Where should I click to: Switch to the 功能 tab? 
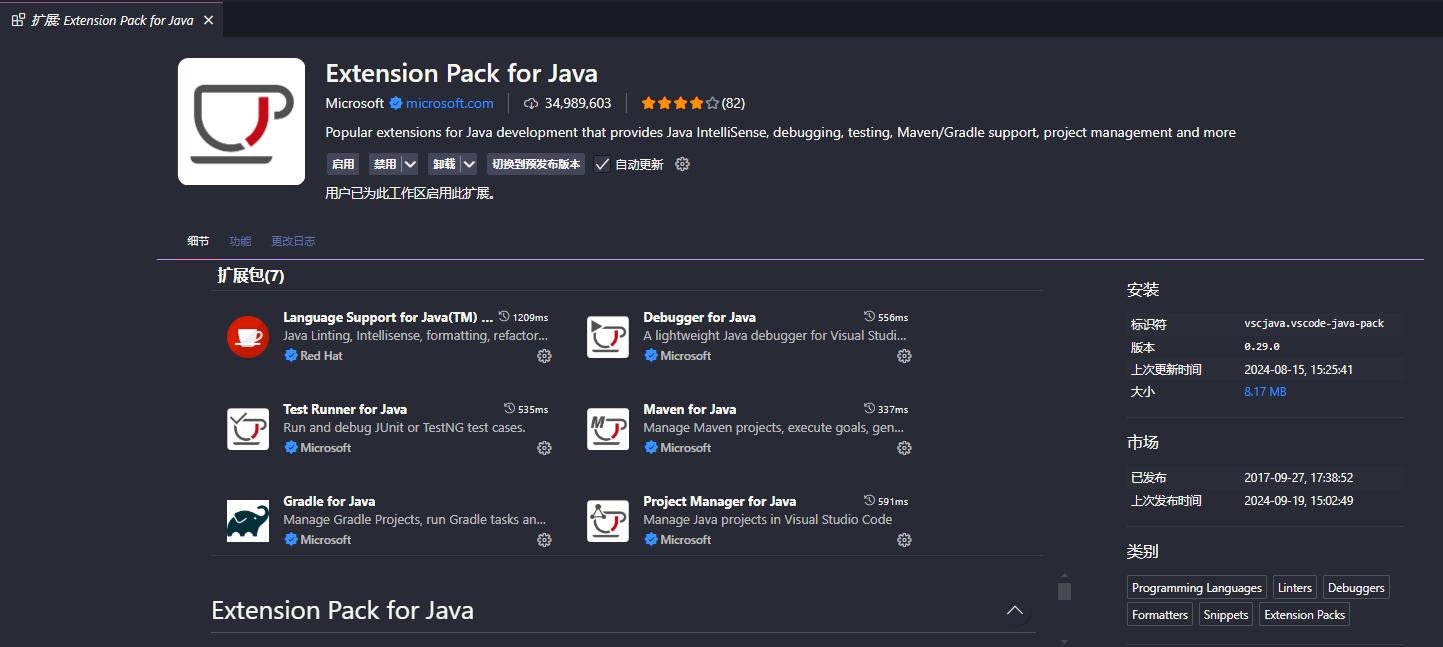240,241
